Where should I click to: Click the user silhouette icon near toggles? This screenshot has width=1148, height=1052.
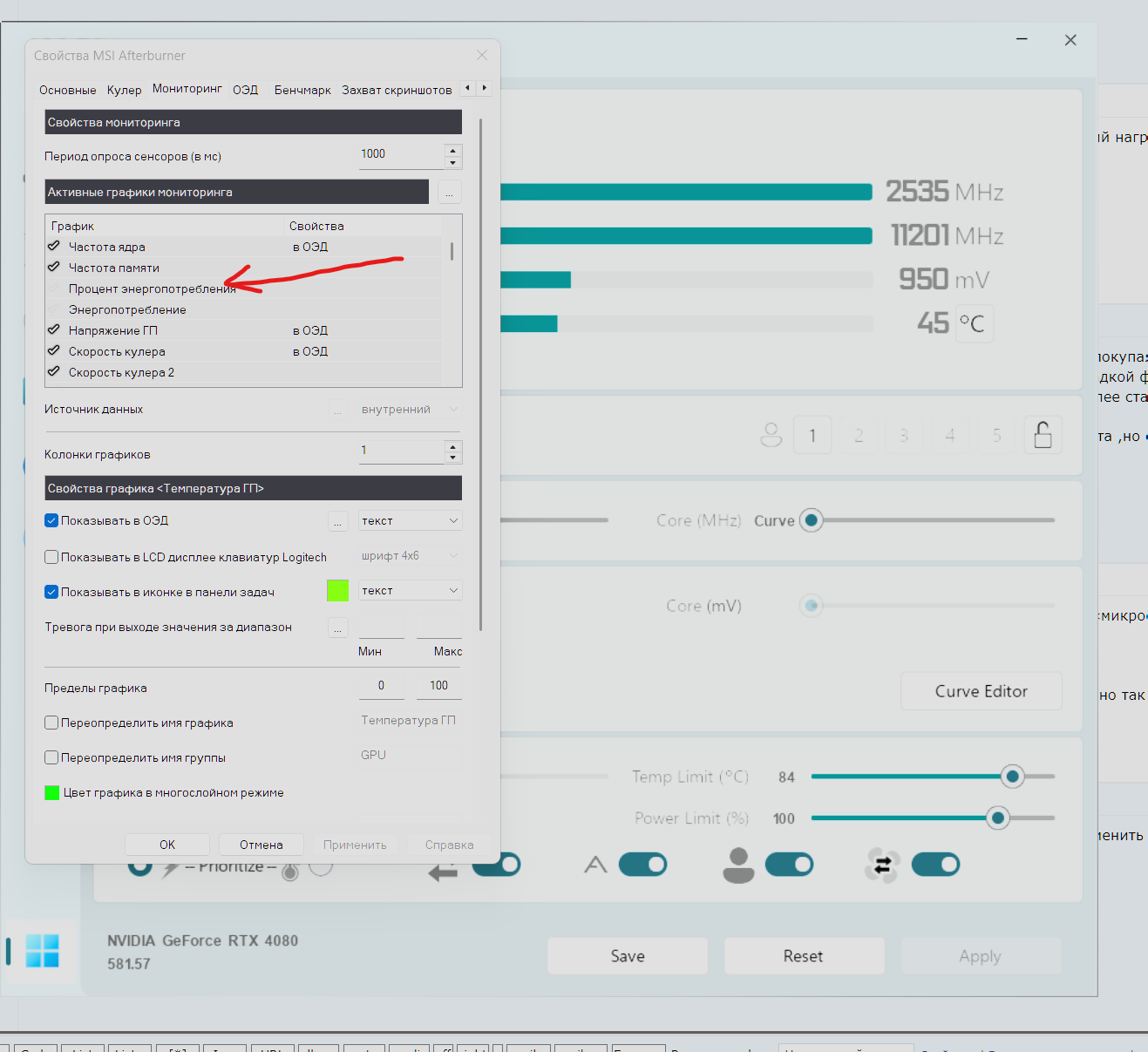[x=738, y=865]
